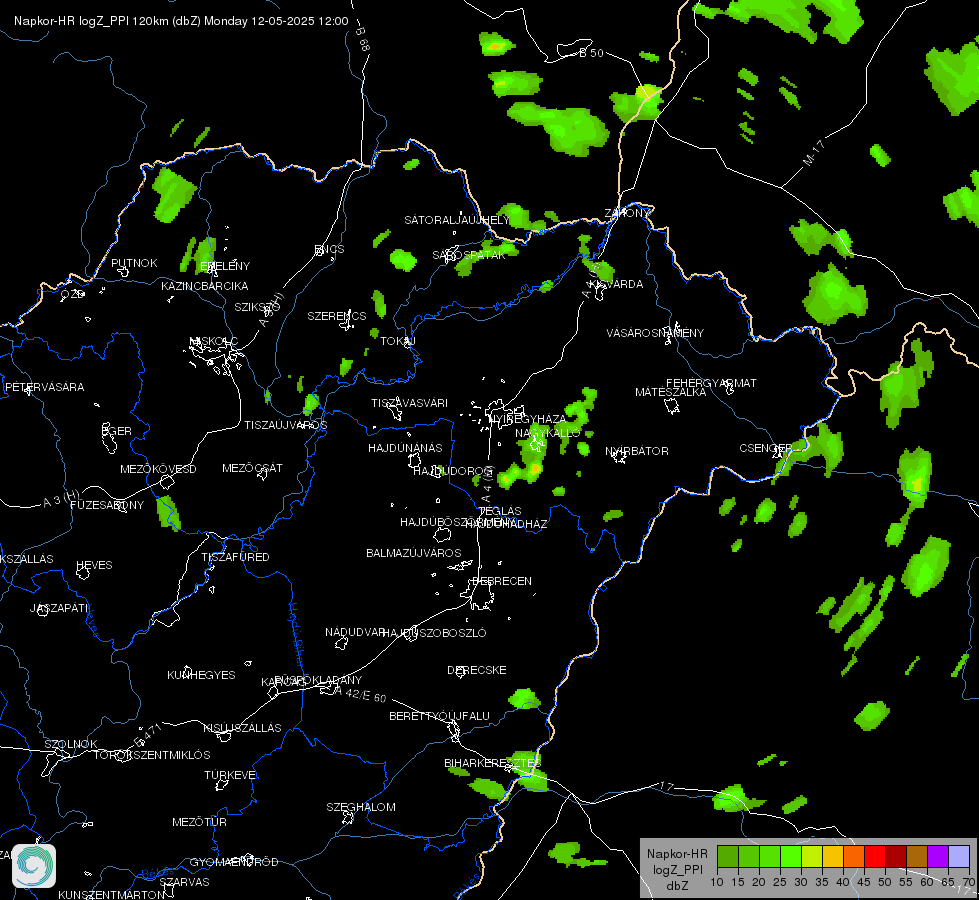This screenshot has width=979, height=900.
Task: Click the HEVES label
Action: pyautogui.click(x=94, y=565)
